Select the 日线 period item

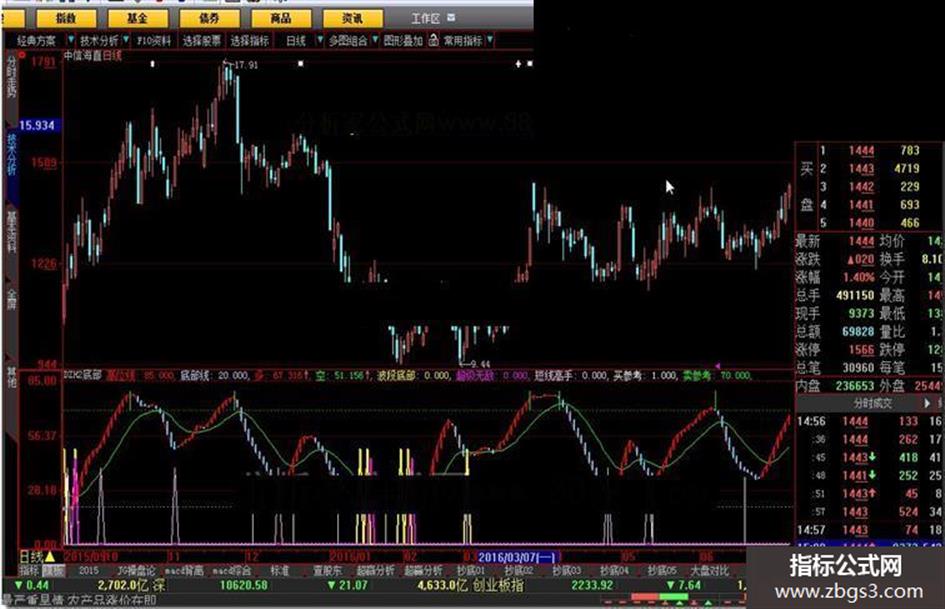point(296,40)
